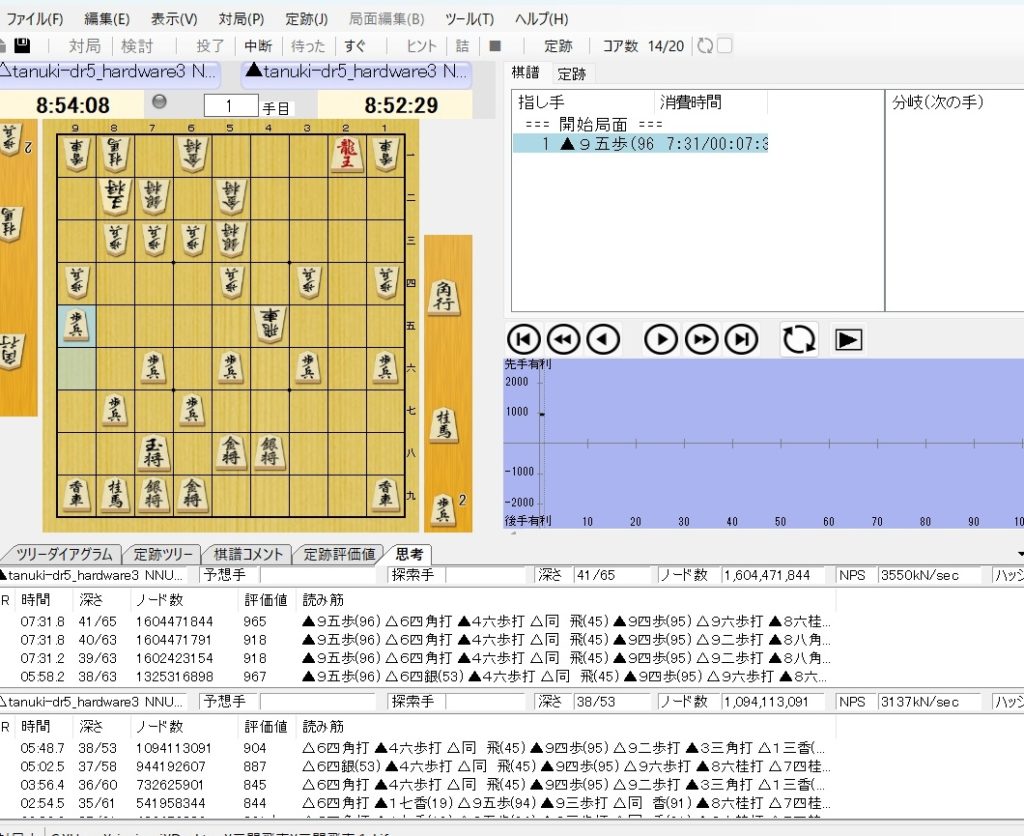This screenshot has height=836, width=1024.
Task: Click the gray round indicator beside the clock
Action: (158, 102)
